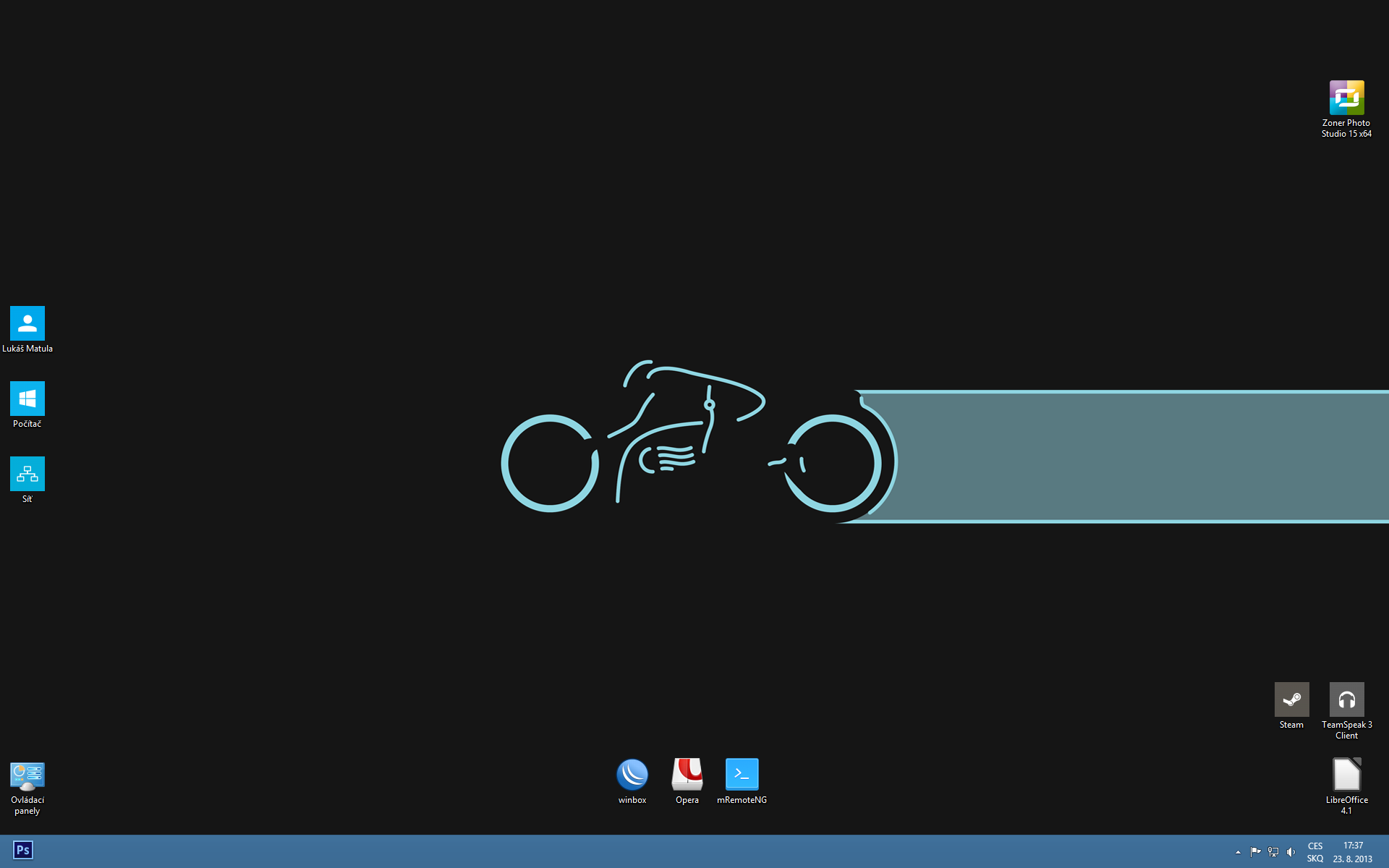
Task: Click the empty area of the taskbar
Action: pos(579,852)
